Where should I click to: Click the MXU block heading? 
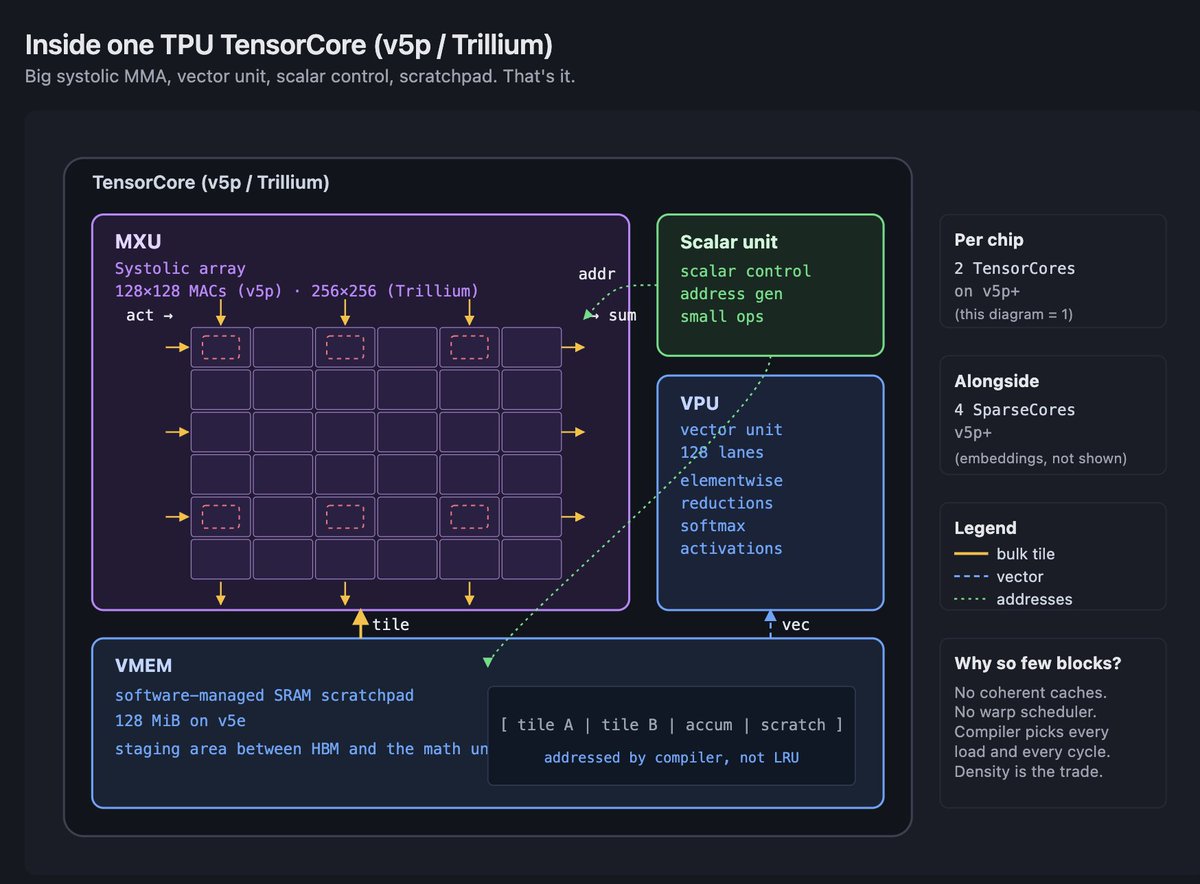click(138, 242)
